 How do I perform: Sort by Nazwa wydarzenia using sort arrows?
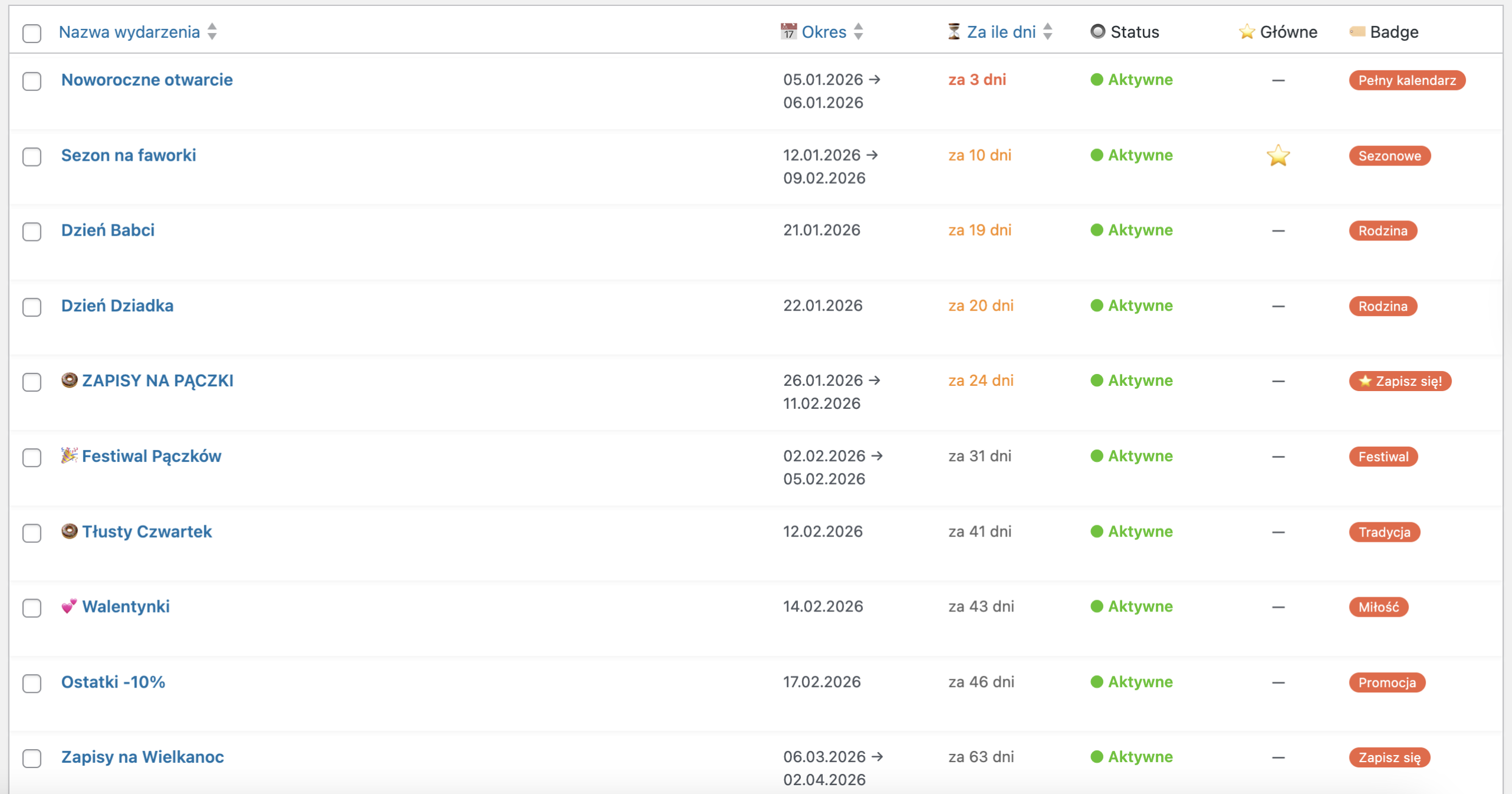click(x=212, y=32)
